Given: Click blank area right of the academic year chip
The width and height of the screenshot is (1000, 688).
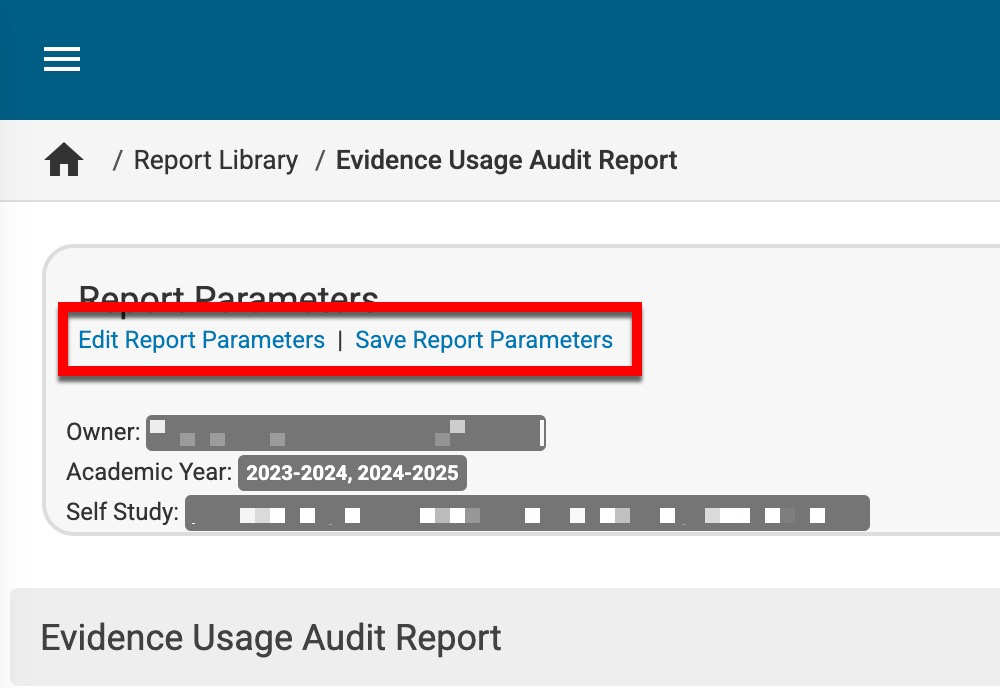Looking at the screenshot, I should pyautogui.click(x=700, y=473).
